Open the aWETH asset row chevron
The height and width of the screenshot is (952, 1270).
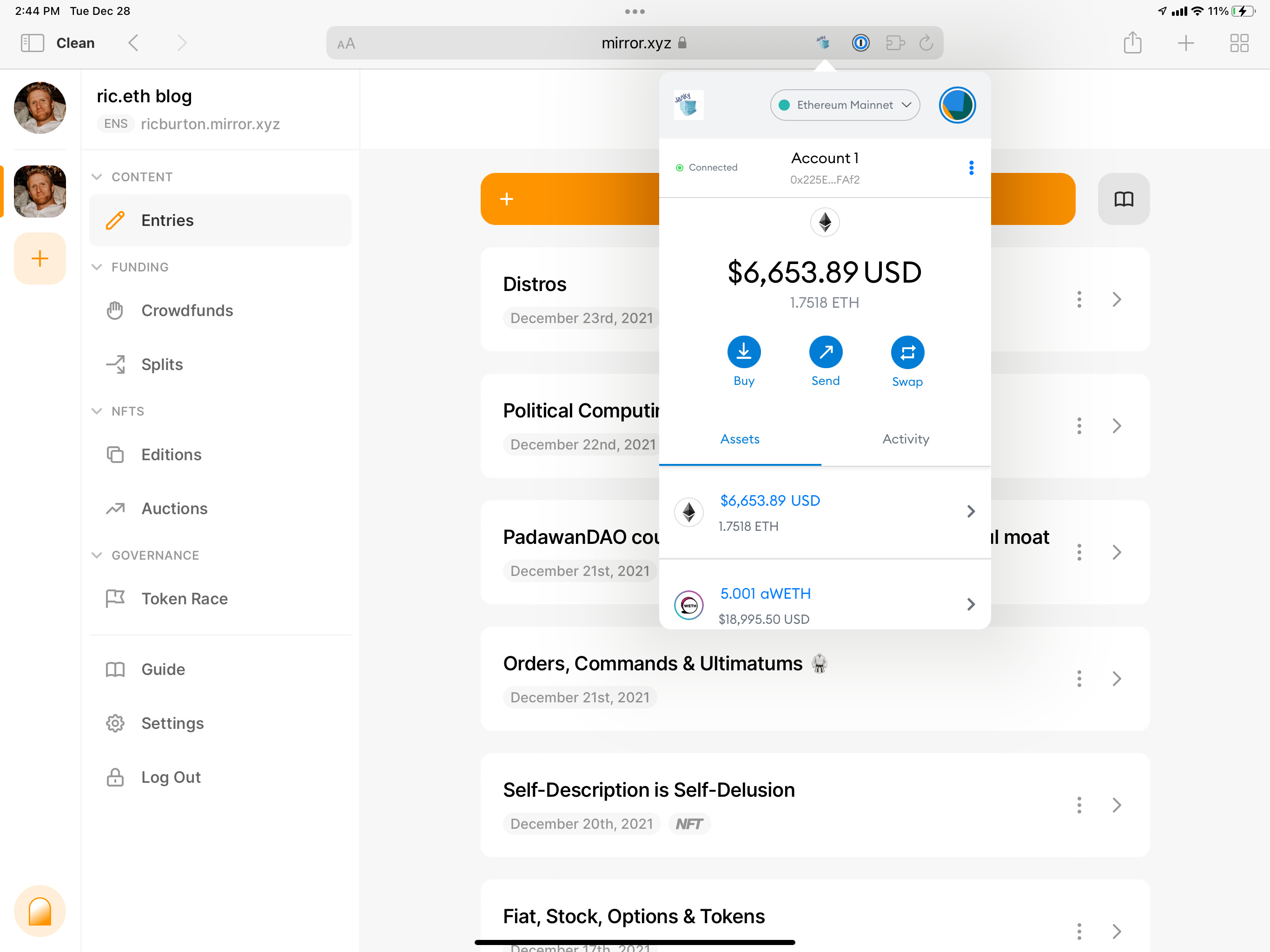(970, 604)
